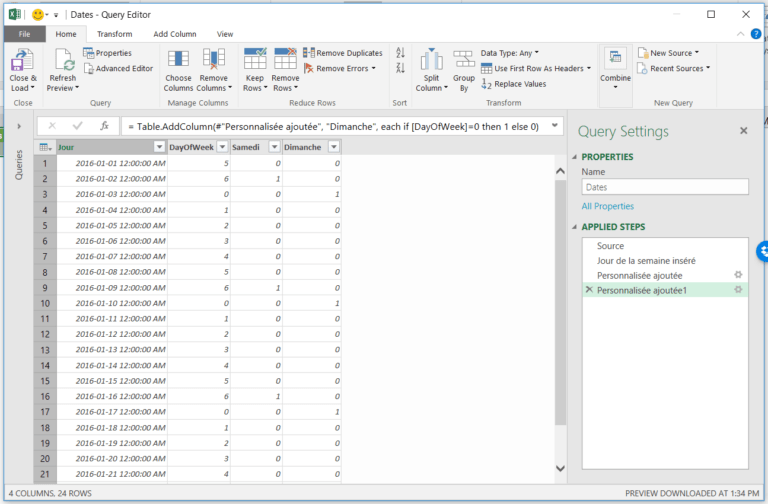
Task: Select the Source applied step
Action: point(610,246)
